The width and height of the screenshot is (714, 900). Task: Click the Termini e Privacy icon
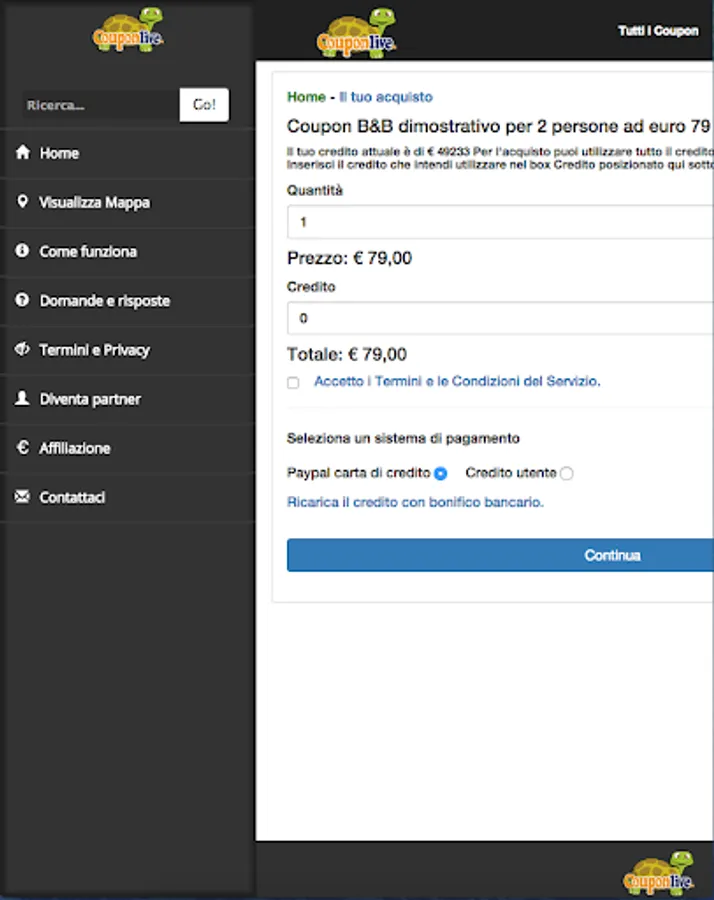22,349
